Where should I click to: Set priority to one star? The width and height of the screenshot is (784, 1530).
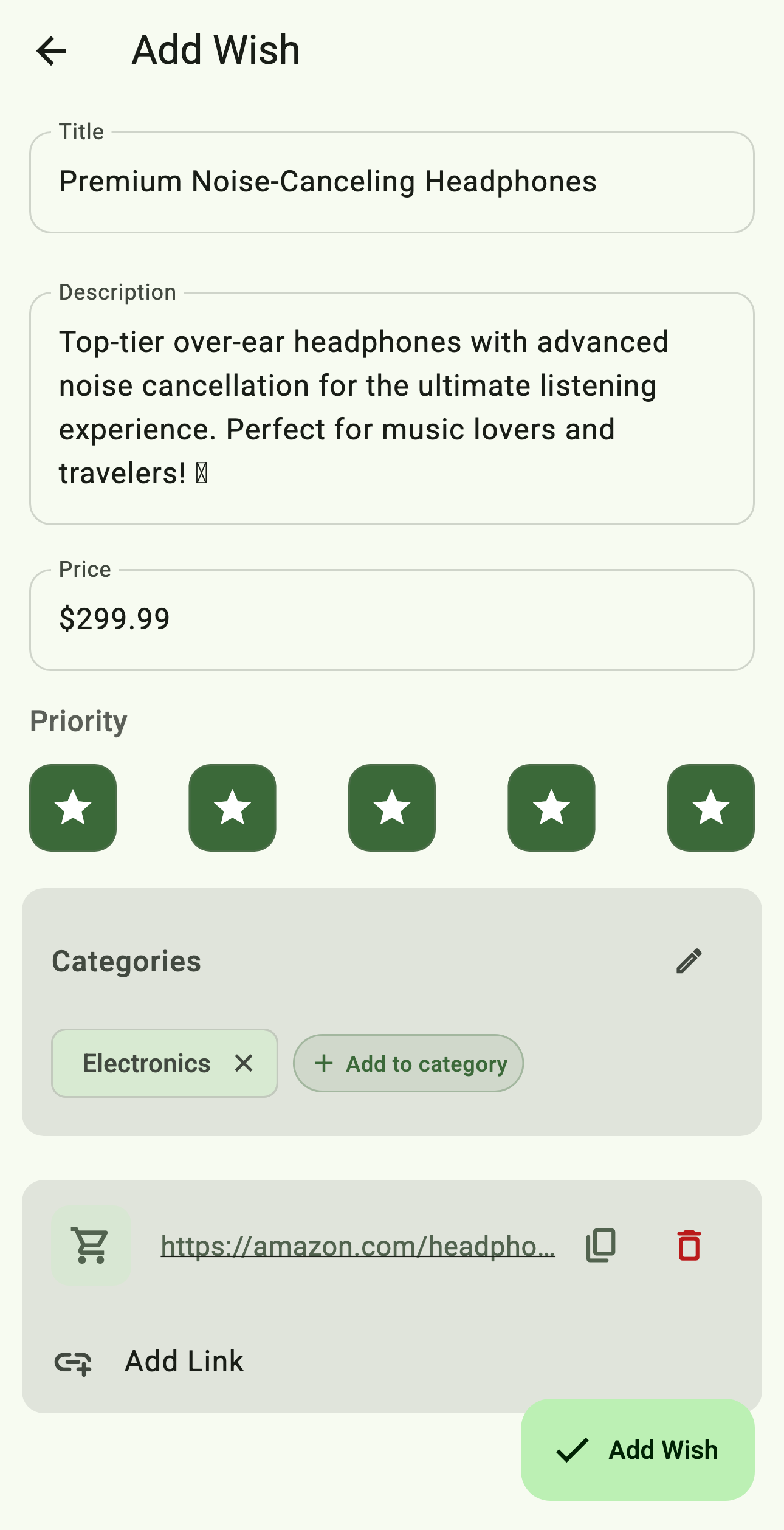[x=73, y=808]
